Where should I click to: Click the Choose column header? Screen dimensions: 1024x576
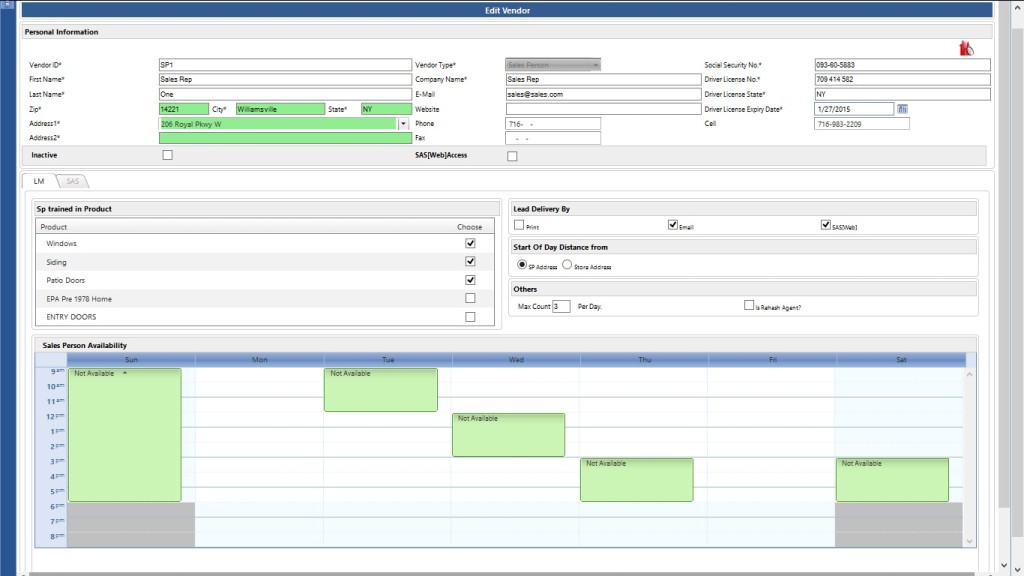click(x=470, y=227)
